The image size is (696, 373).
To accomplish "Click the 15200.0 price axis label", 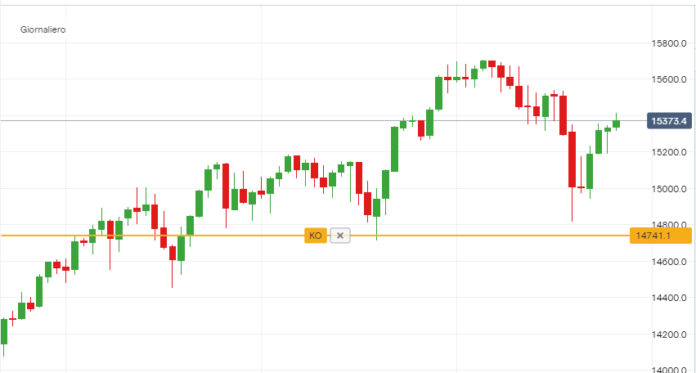I will pos(669,152).
